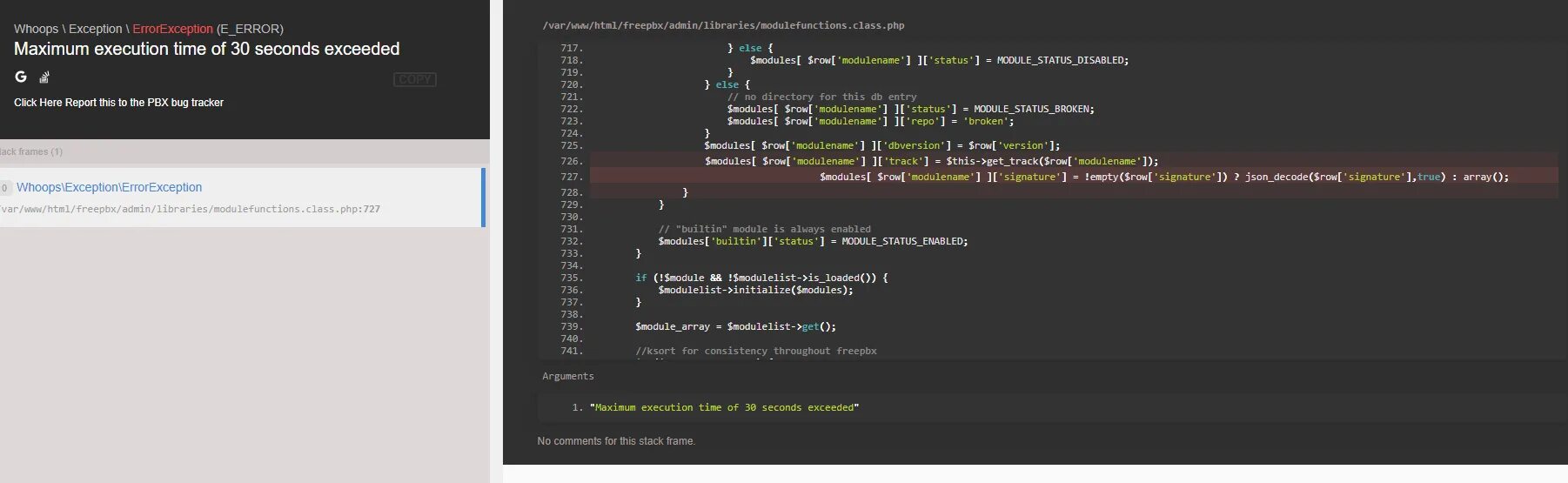Click argument 1 'Maximum execution time' string

tap(724, 407)
